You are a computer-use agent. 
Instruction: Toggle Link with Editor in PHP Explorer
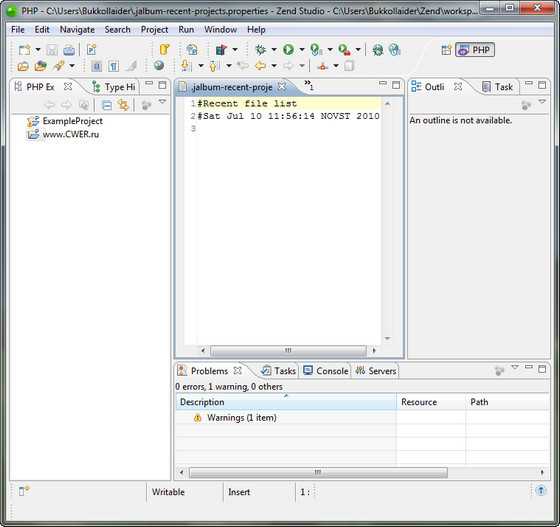tap(124, 105)
